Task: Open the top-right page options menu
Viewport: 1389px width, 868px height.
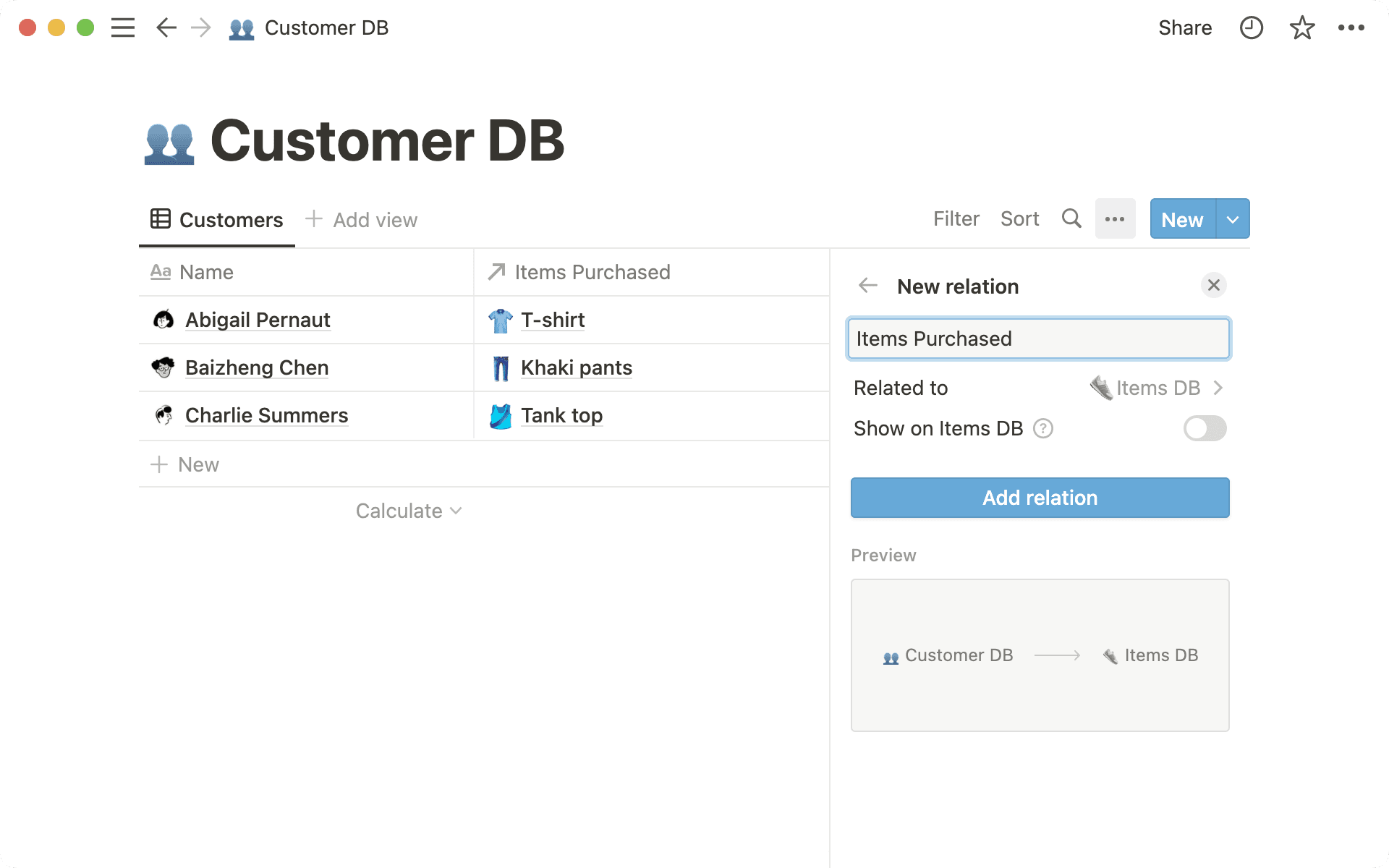Action: click(x=1351, y=27)
